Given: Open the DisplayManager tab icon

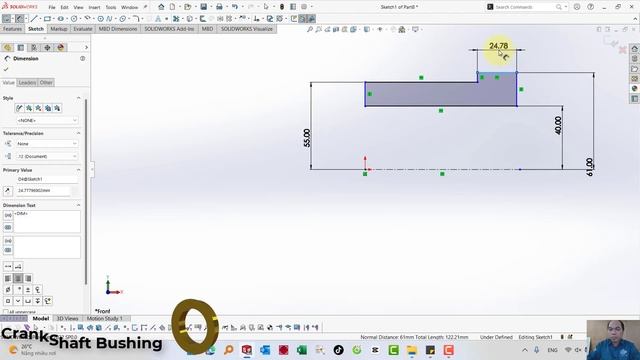Looking at the screenshot, I should [x=61, y=47].
